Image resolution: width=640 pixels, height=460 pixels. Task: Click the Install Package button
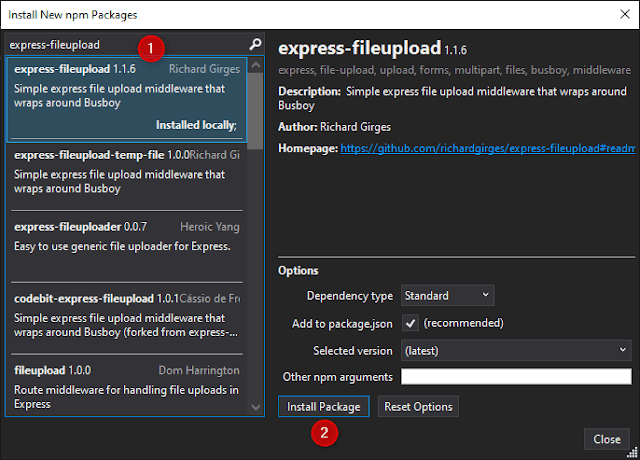[324, 407]
